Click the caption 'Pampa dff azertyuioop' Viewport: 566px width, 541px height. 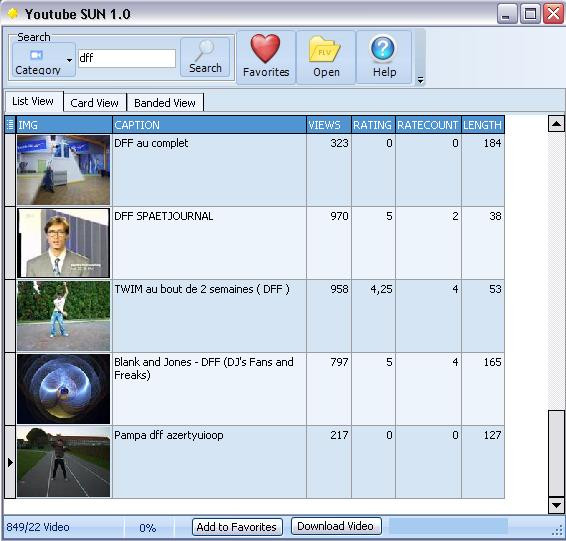[169, 435]
